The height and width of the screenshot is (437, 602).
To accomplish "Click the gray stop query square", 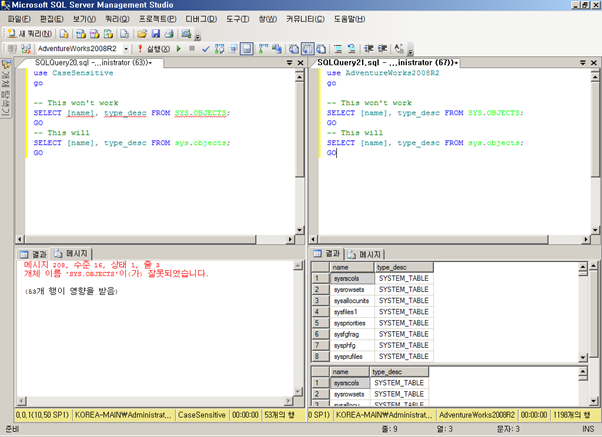I will (192, 48).
